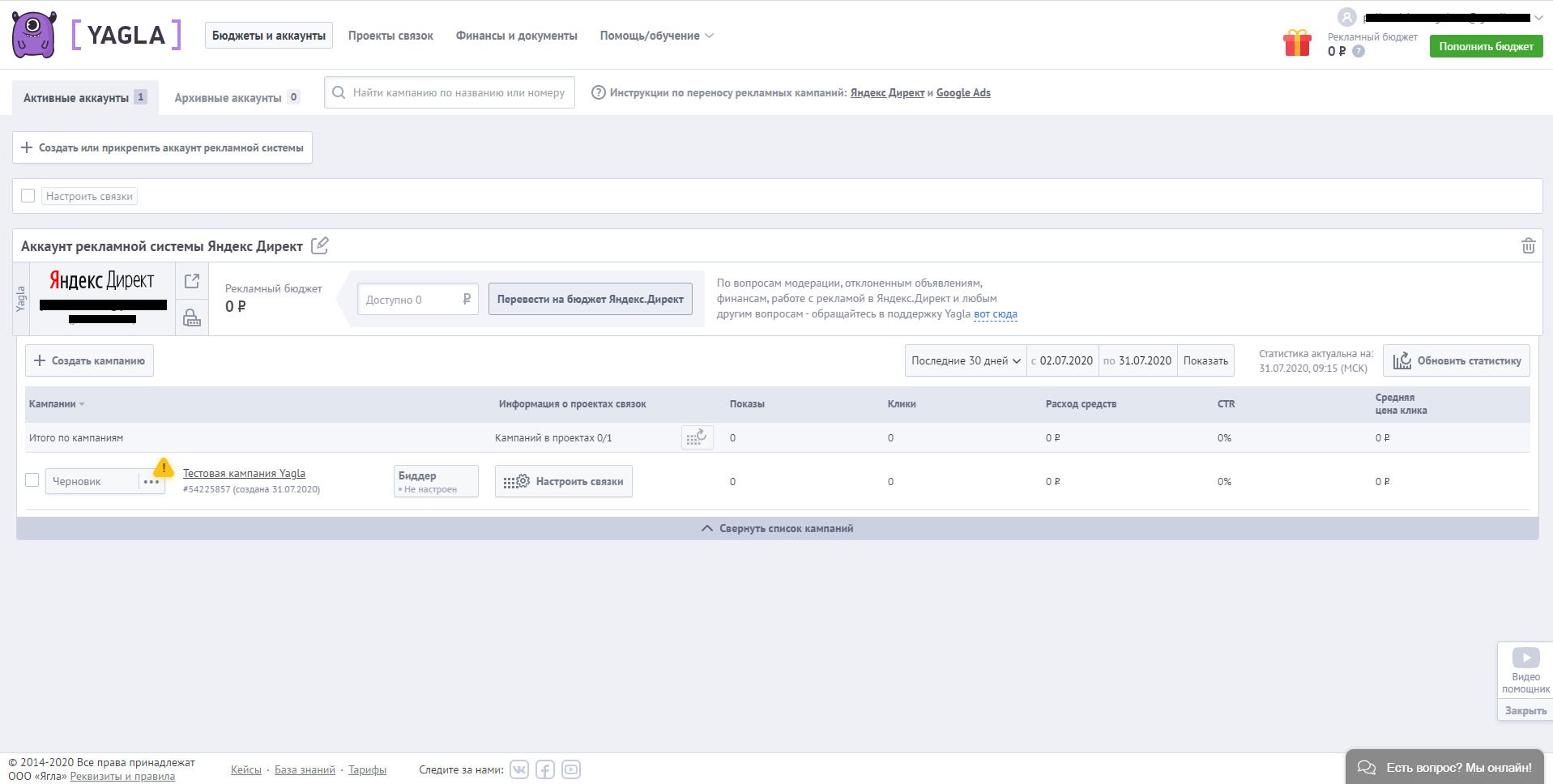Viewport: 1553px width, 784px height.
Task: Click the Настроить связки button in campaign row
Action: point(564,482)
